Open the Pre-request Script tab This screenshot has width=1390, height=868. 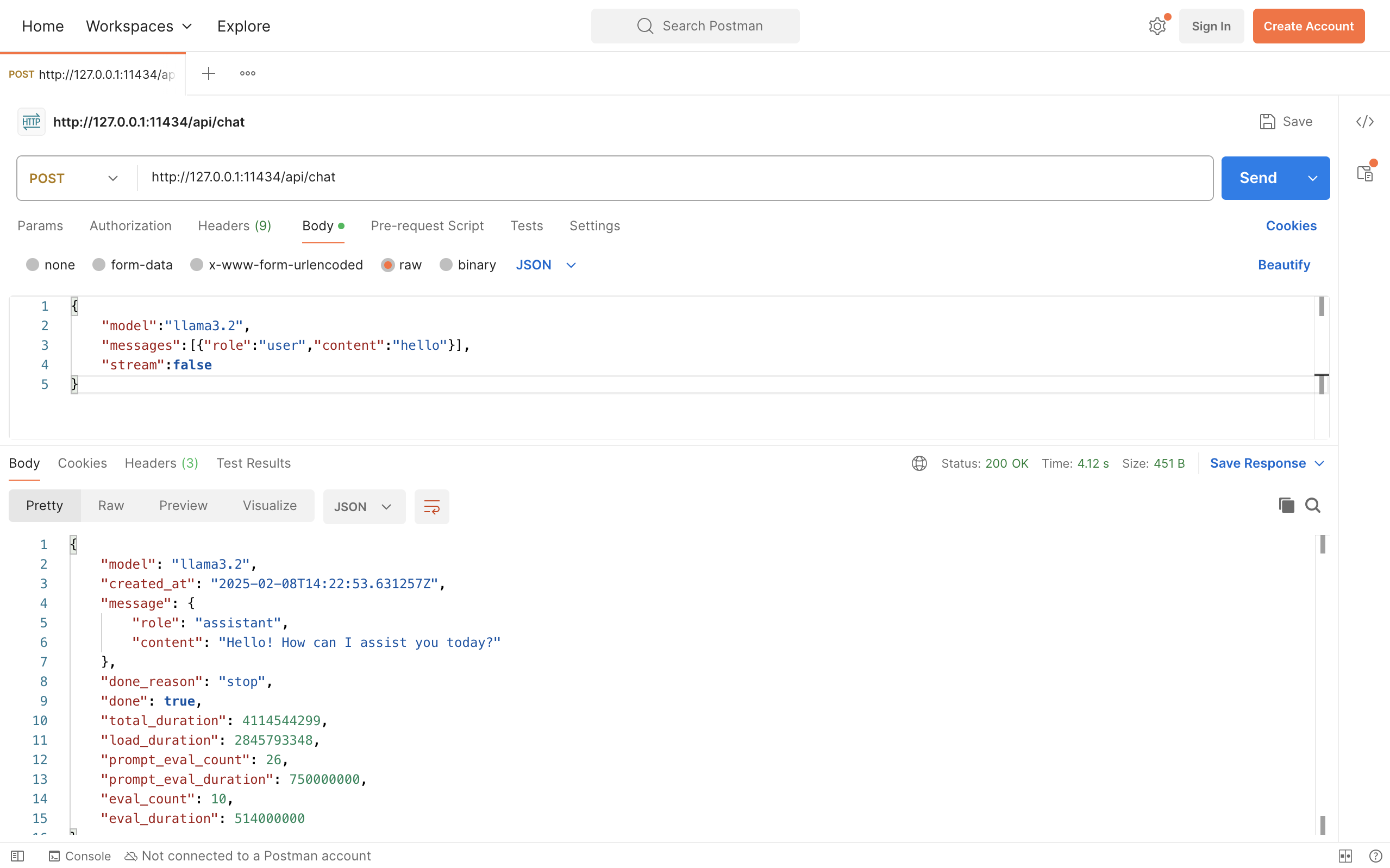[427, 225]
